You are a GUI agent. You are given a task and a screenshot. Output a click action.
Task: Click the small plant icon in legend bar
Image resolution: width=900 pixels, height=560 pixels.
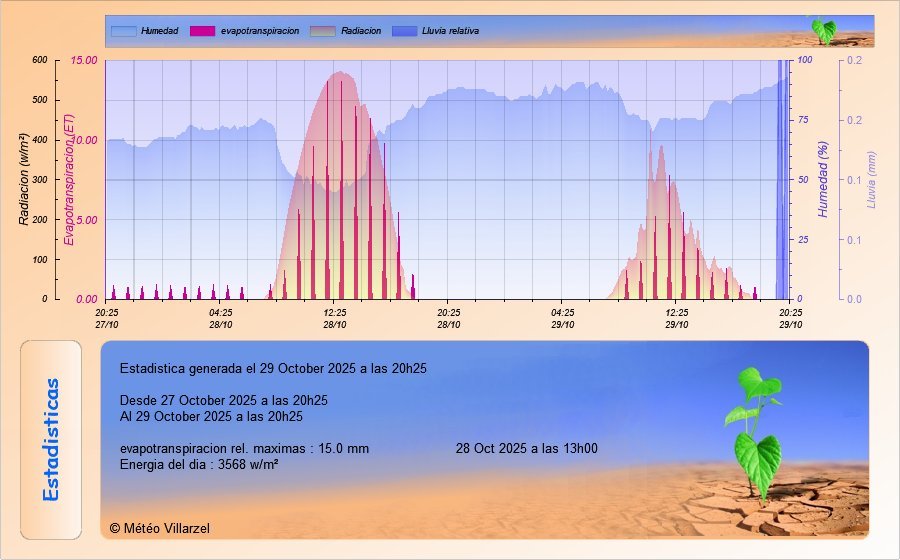[x=823, y=29]
